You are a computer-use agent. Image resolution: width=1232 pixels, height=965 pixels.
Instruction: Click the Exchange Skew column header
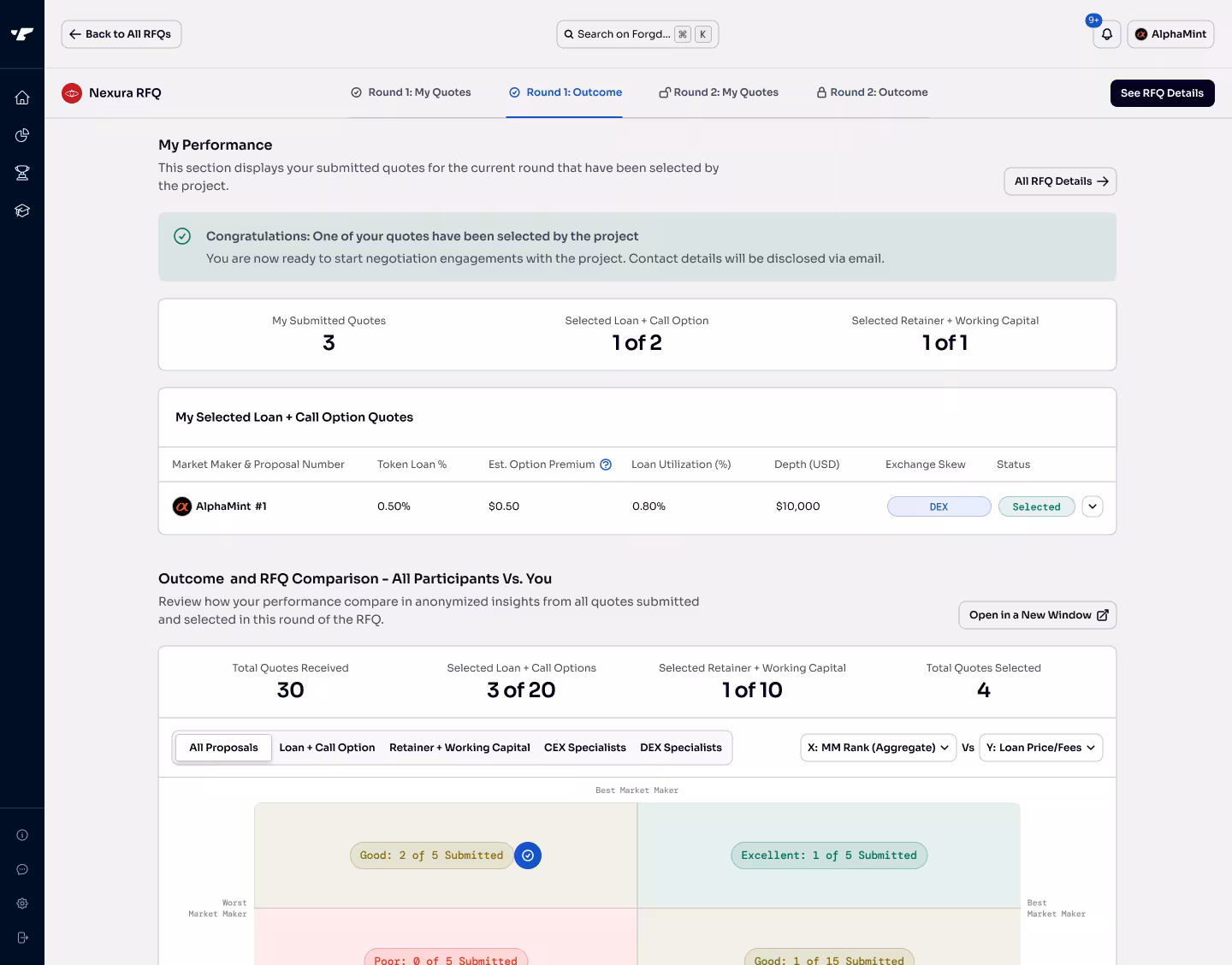click(926, 465)
